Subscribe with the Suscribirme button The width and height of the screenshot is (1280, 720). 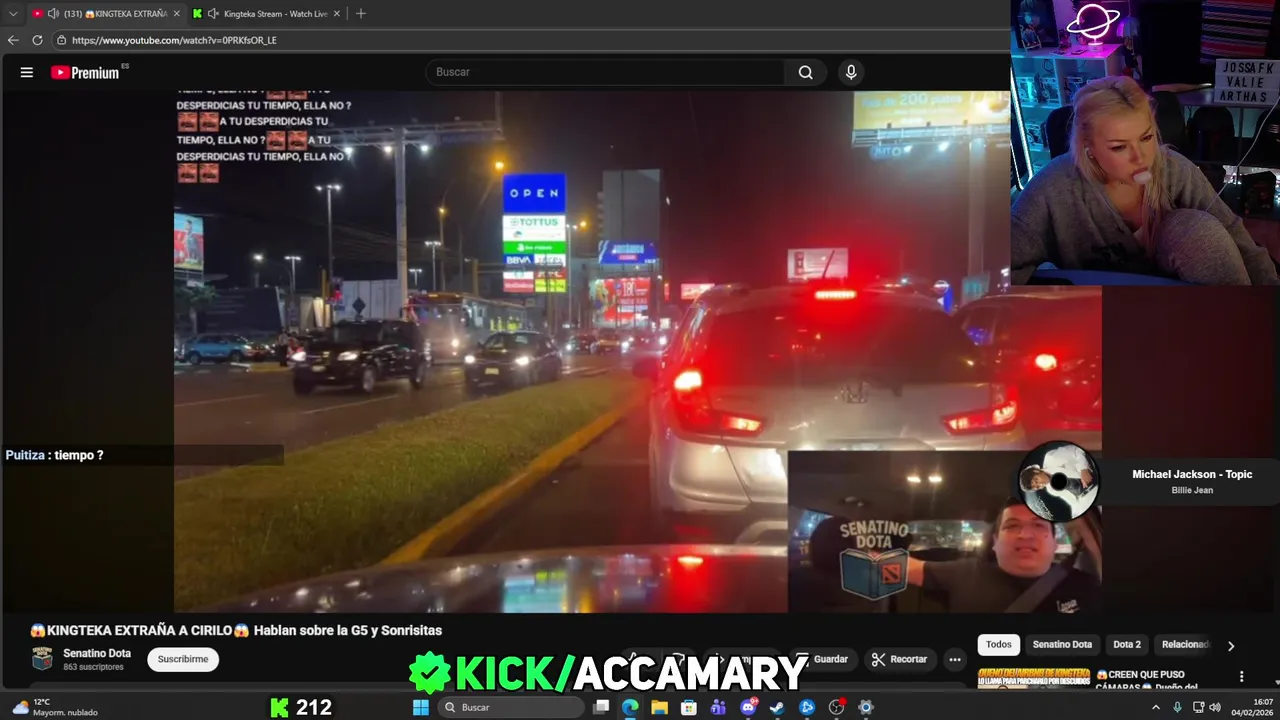[183, 659]
